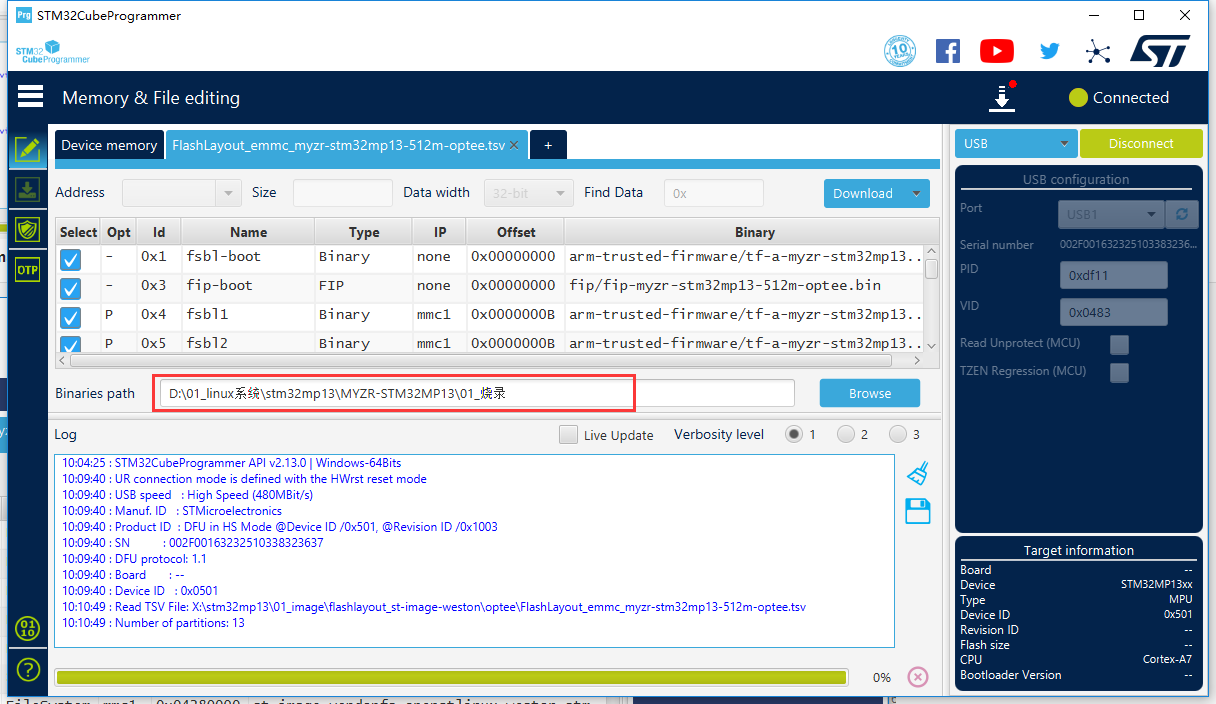Open the hamburger main menu
Viewport: 1216px width, 704px height.
(30, 96)
